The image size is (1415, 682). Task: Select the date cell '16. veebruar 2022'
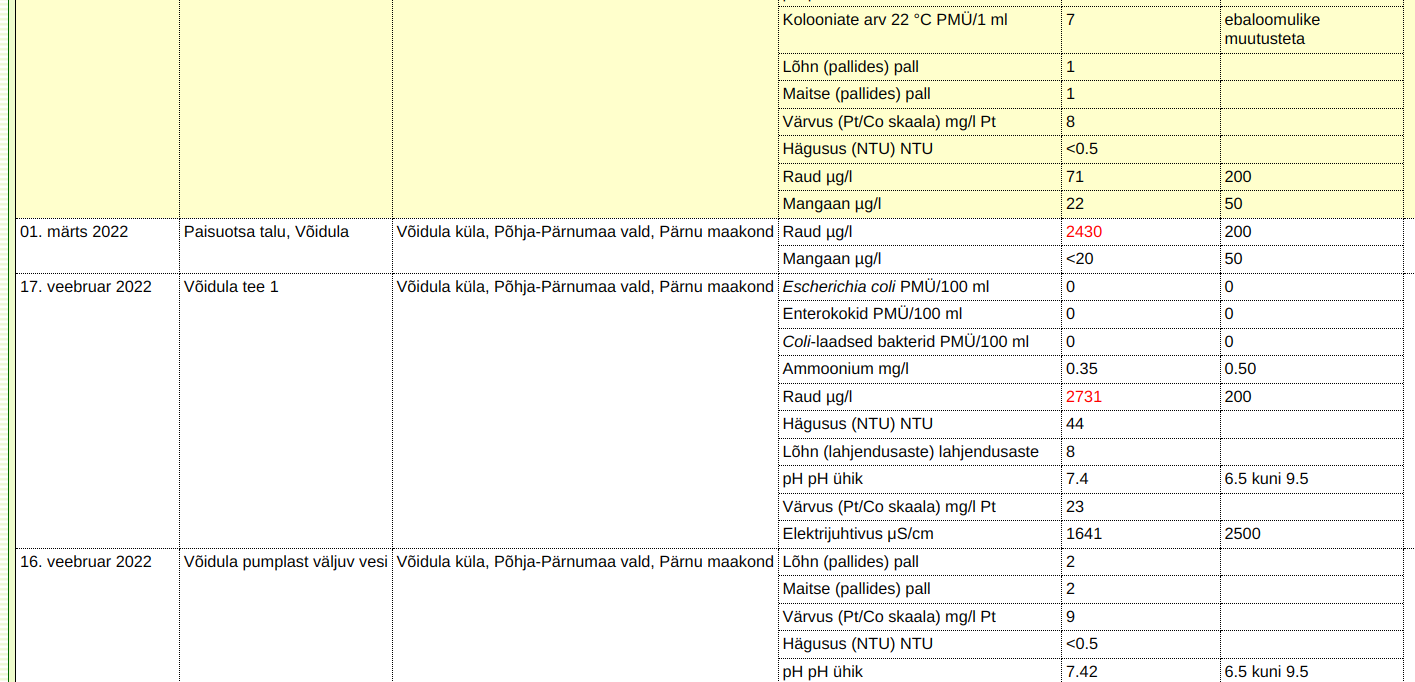coord(96,615)
